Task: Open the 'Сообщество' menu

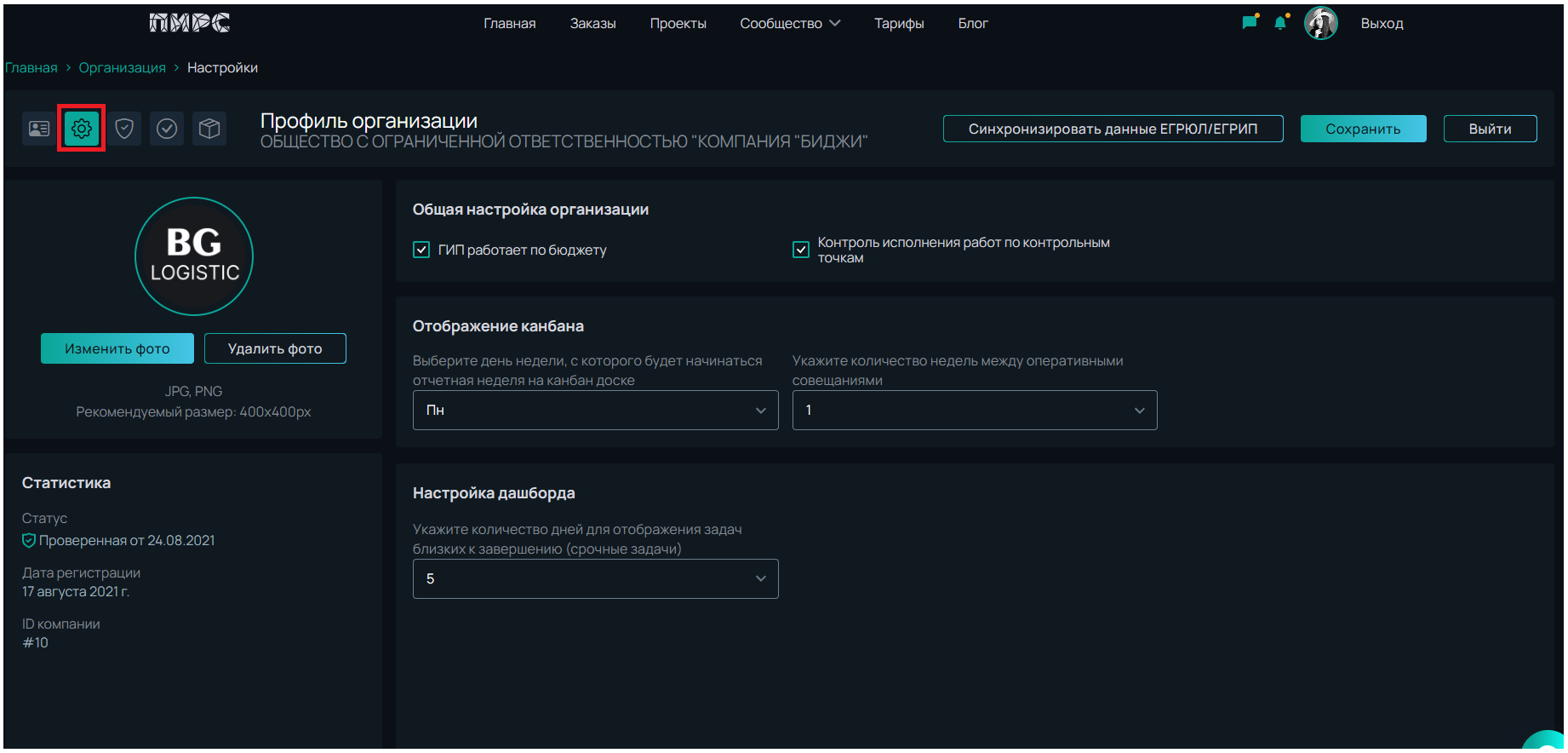Action: click(x=789, y=23)
